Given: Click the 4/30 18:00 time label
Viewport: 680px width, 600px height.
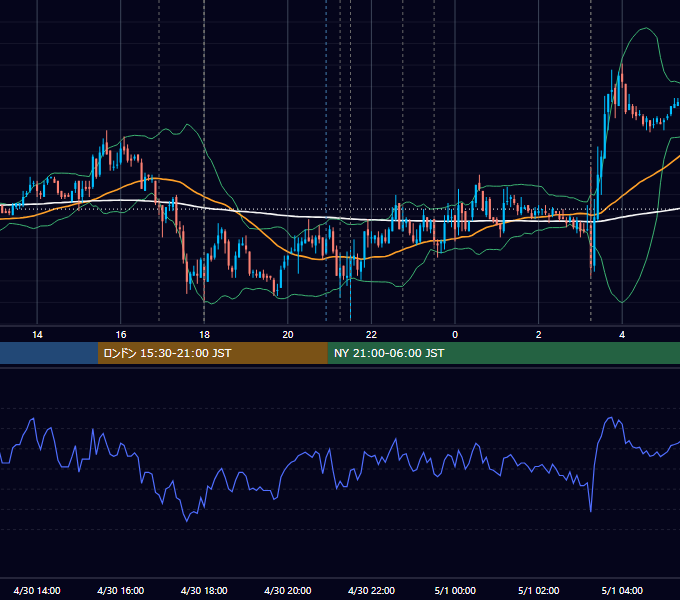Looking at the screenshot, I should [x=204, y=590].
